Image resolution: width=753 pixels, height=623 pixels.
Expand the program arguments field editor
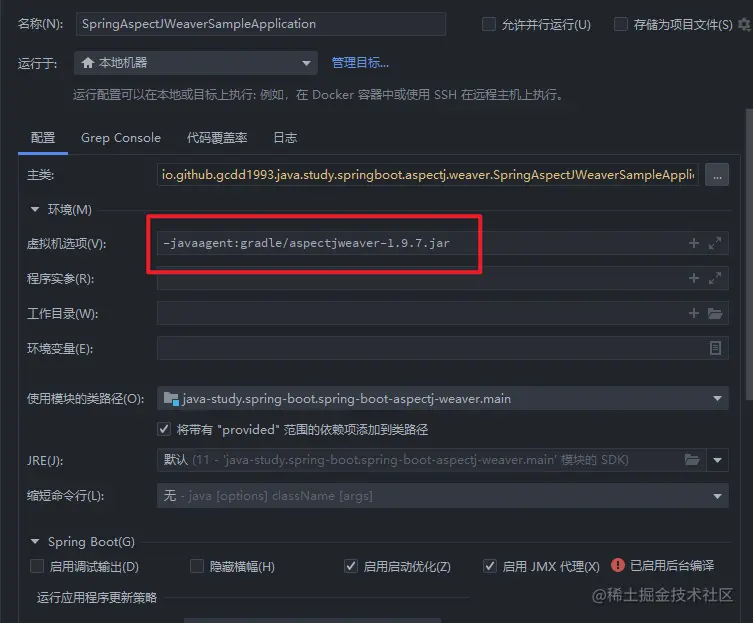(715, 278)
